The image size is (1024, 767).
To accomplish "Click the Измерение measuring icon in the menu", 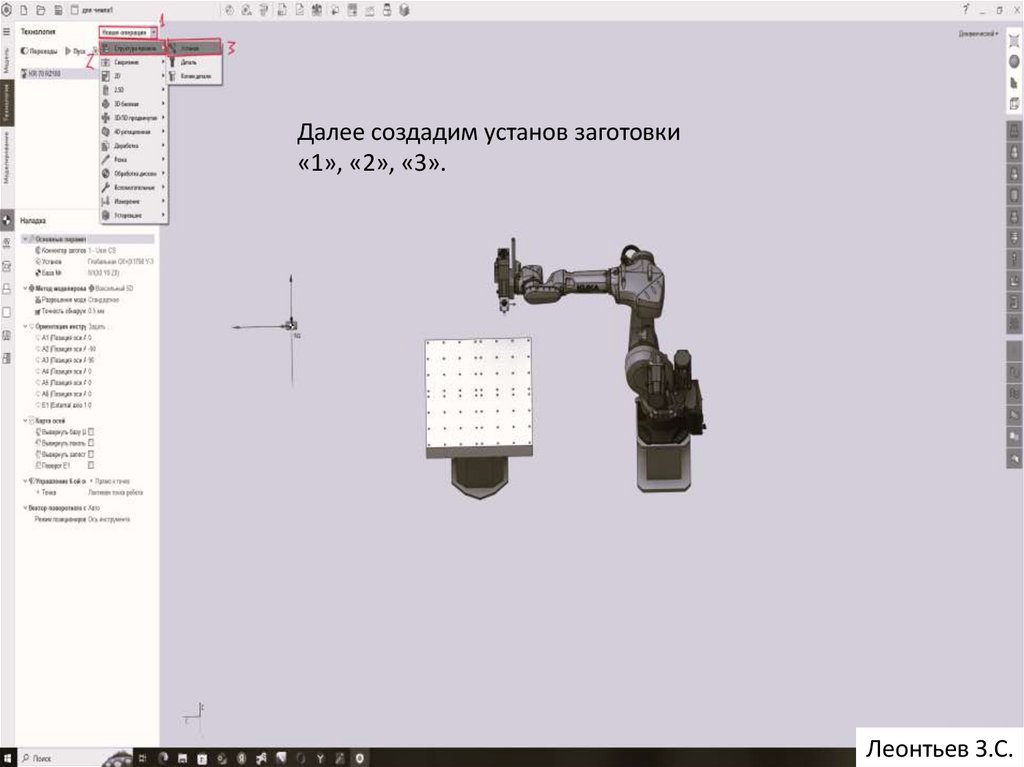I will tap(106, 201).
